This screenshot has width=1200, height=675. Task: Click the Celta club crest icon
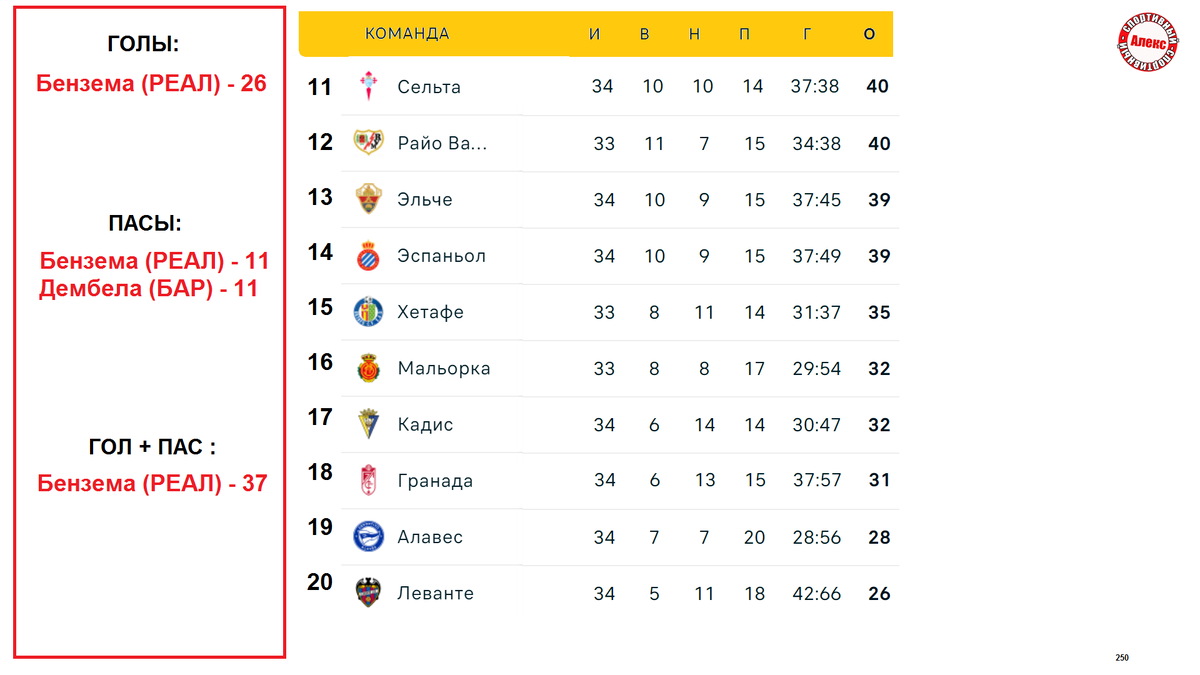(x=368, y=87)
